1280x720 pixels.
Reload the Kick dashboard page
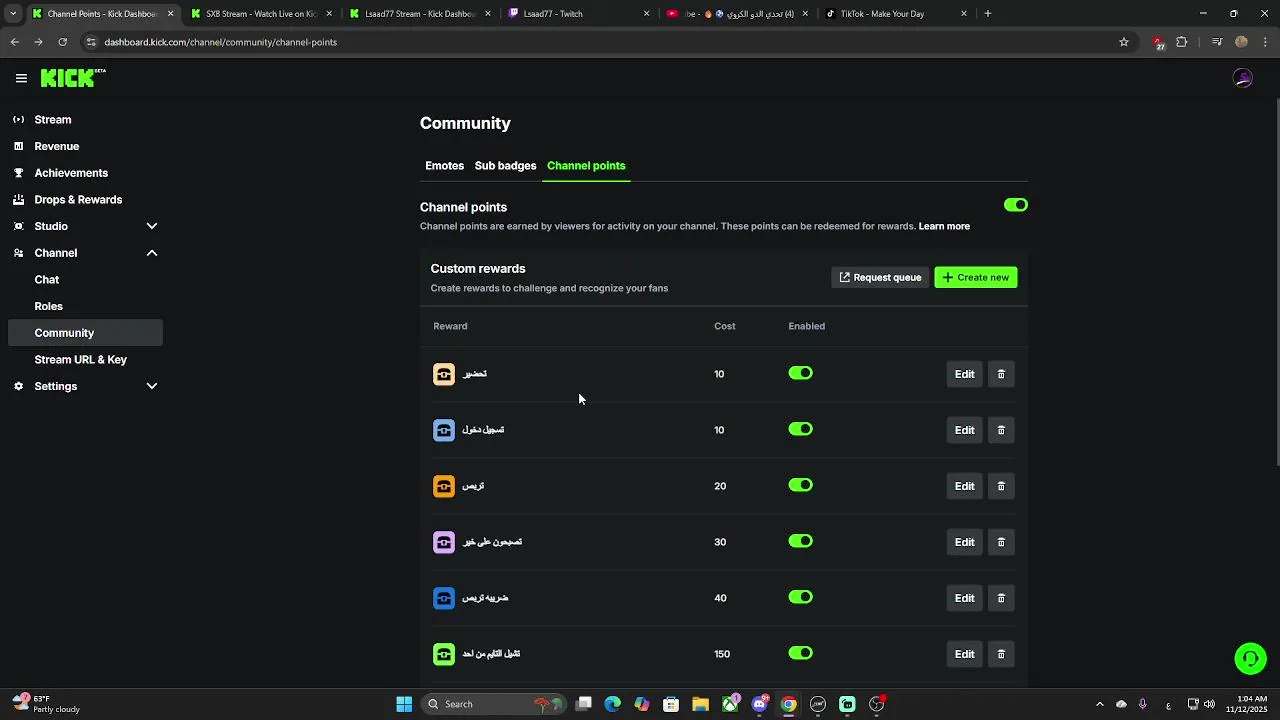(x=63, y=42)
